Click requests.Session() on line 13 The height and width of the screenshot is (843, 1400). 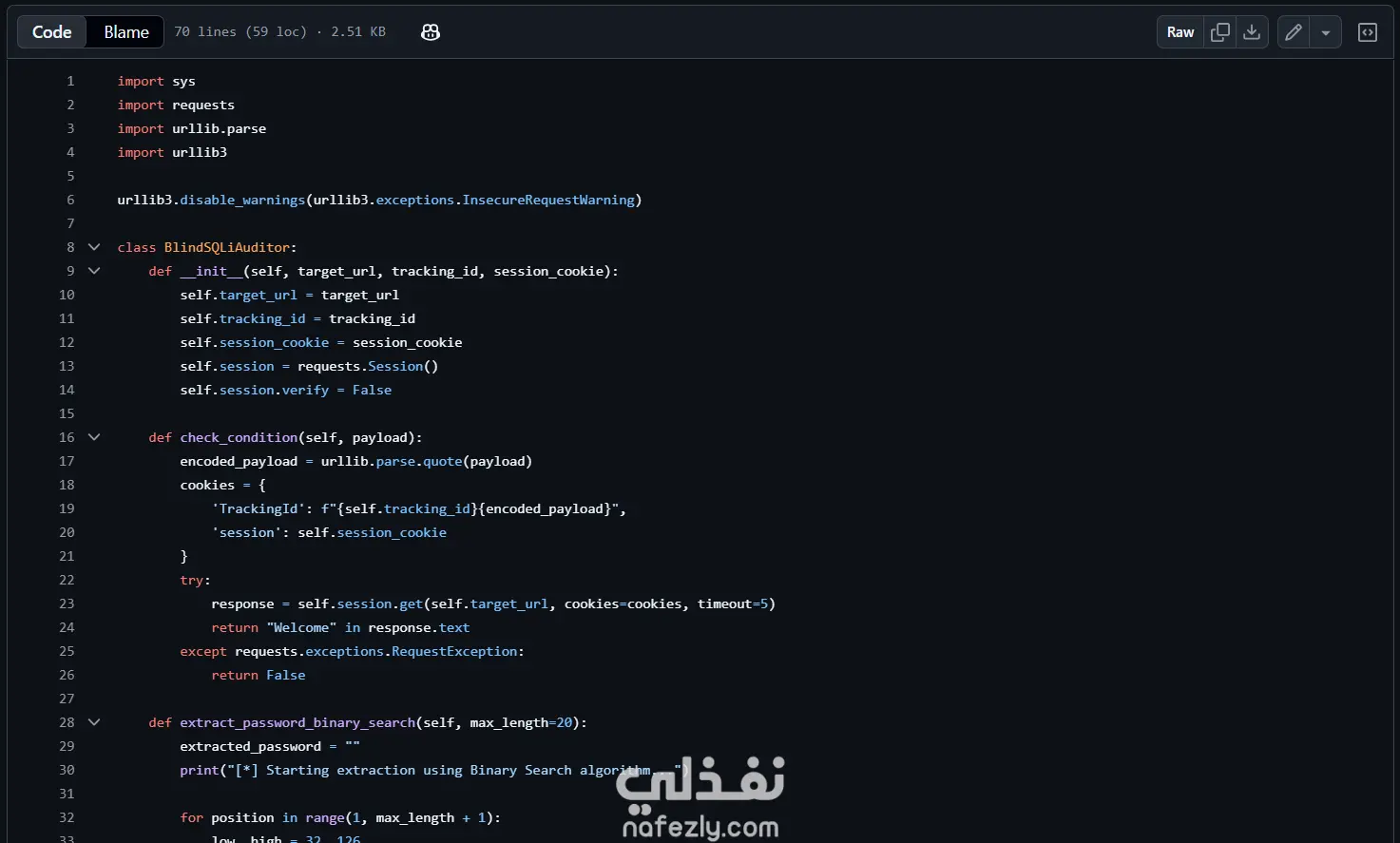(x=368, y=366)
